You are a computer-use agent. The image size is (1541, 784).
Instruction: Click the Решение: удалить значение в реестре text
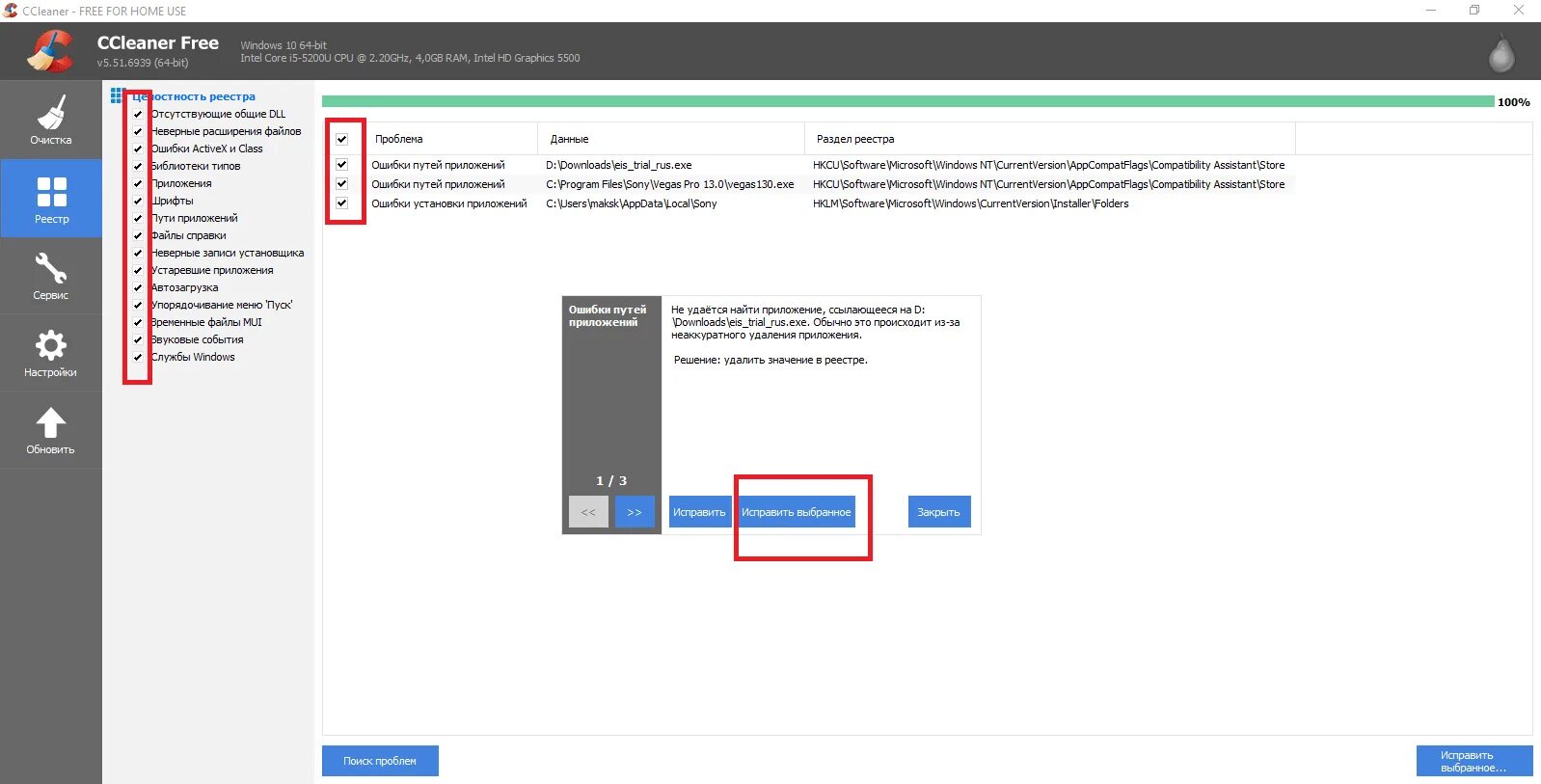[x=770, y=360]
